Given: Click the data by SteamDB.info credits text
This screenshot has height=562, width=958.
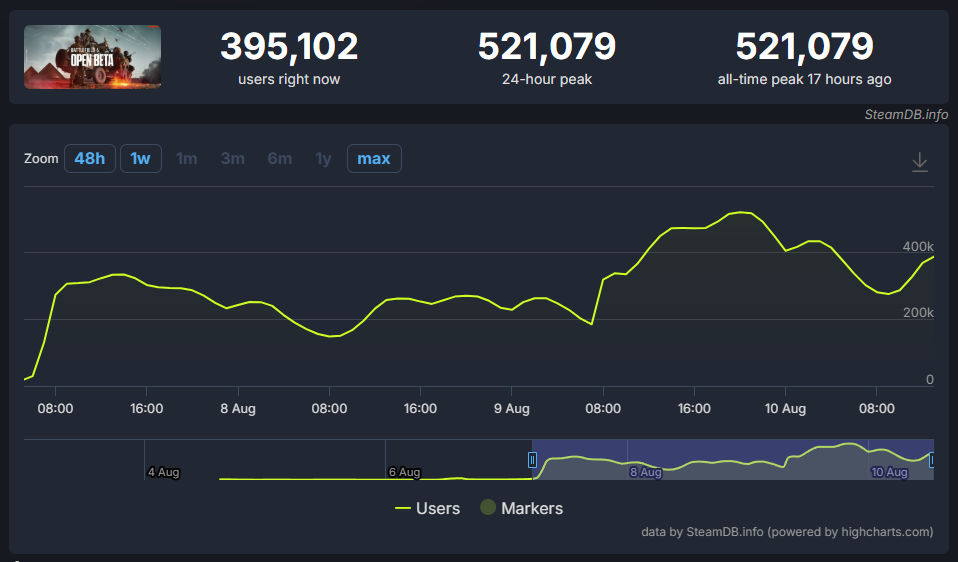Looking at the screenshot, I should (787, 531).
